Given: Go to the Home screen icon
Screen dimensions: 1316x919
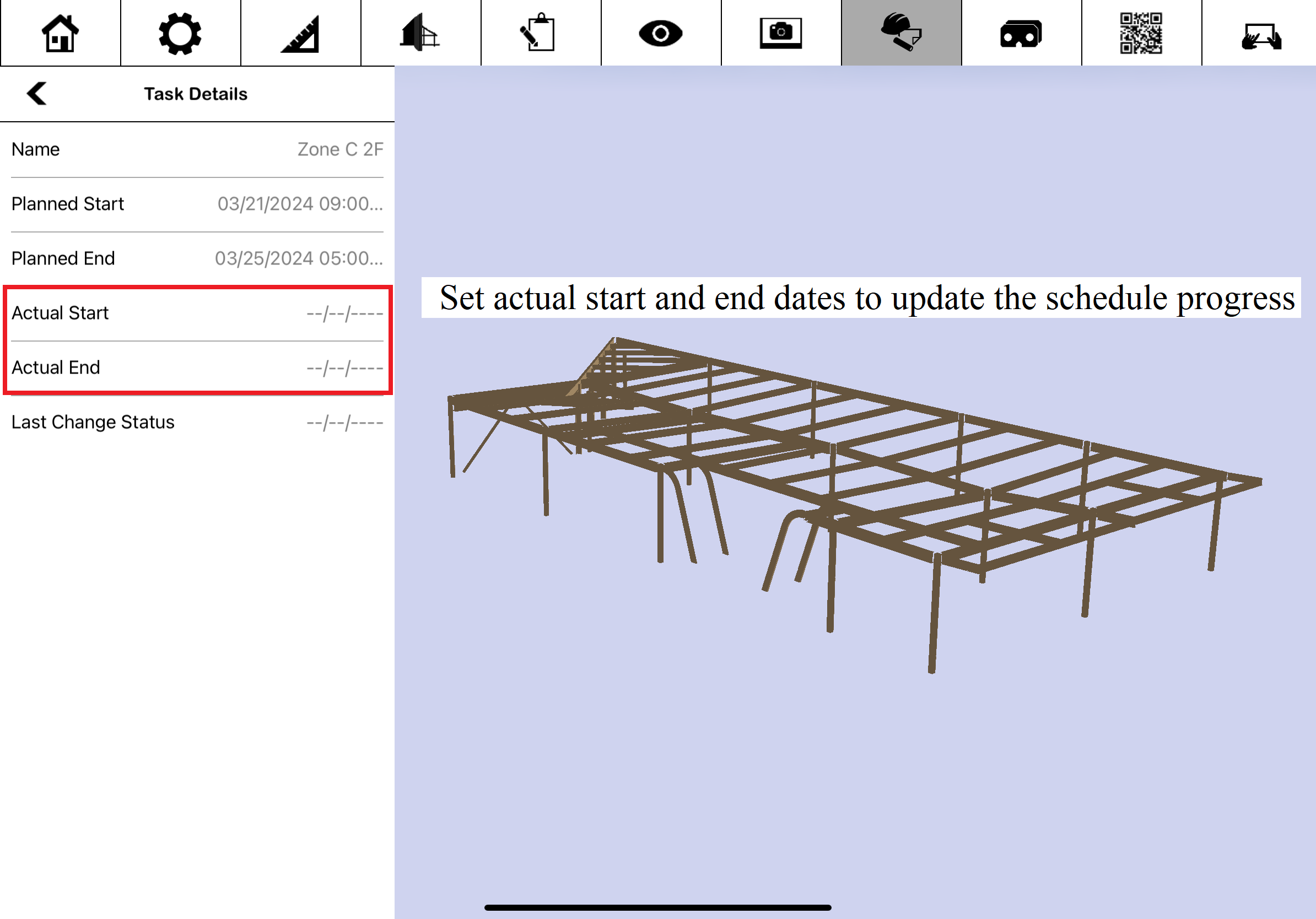Looking at the screenshot, I should pos(60,33).
